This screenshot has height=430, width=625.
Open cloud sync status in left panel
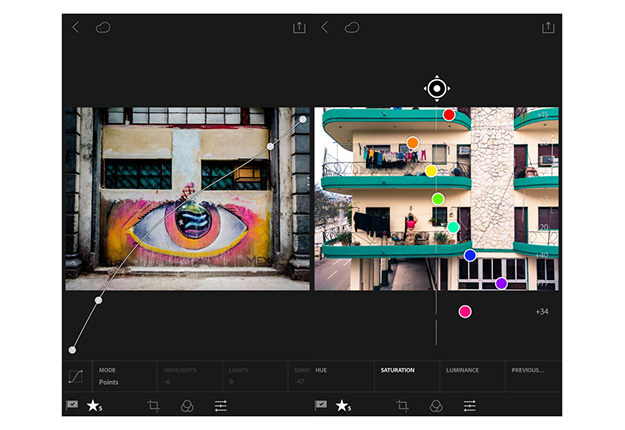103,28
